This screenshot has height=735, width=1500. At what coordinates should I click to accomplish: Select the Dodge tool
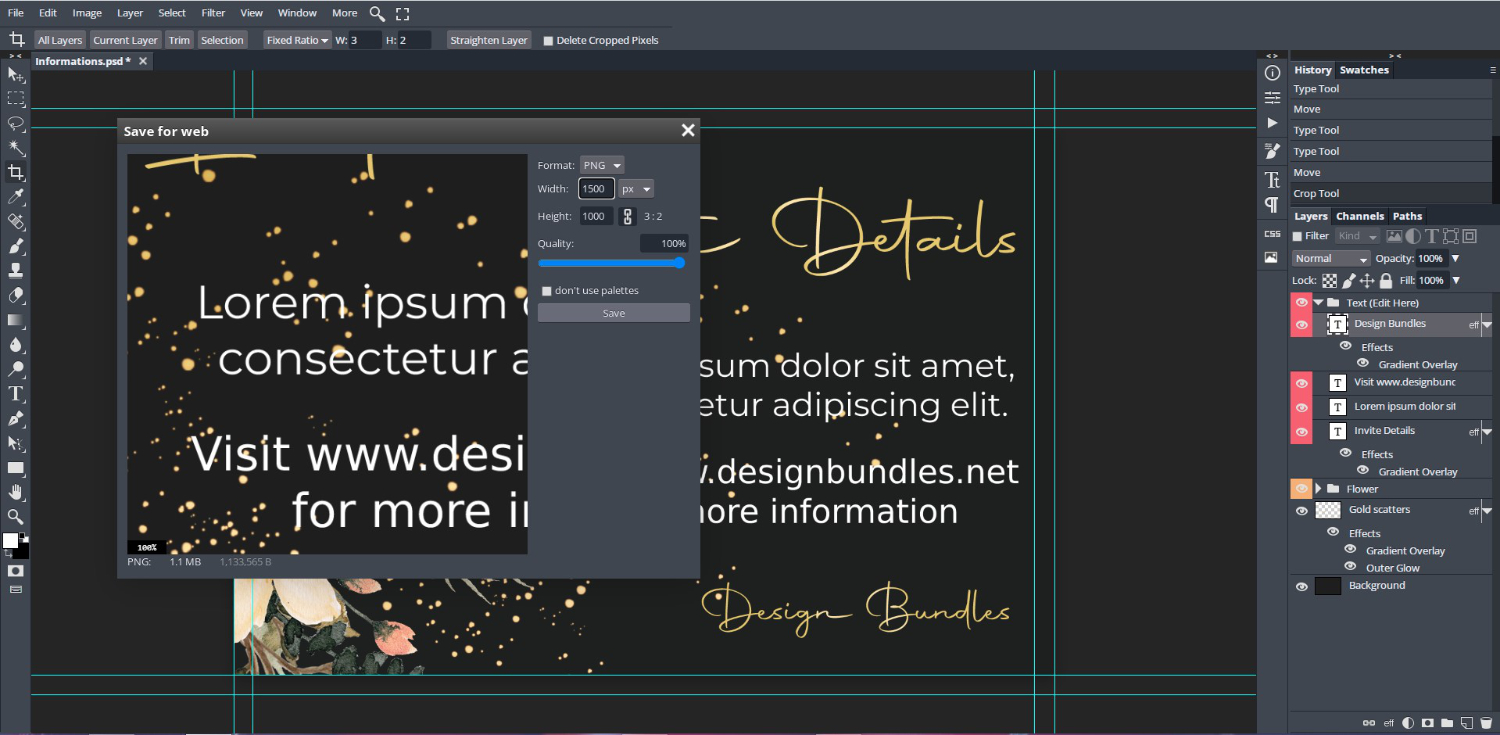tap(16, 369)
